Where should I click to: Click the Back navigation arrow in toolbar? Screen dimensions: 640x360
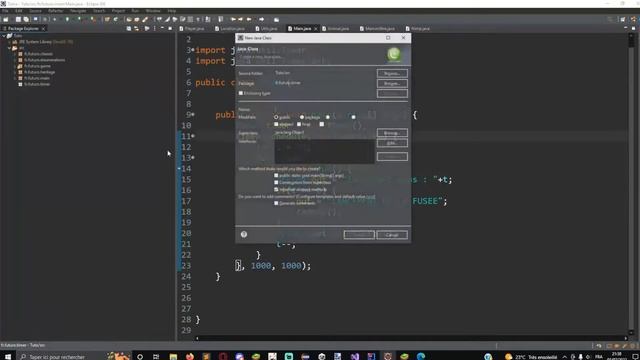(249, 19)
